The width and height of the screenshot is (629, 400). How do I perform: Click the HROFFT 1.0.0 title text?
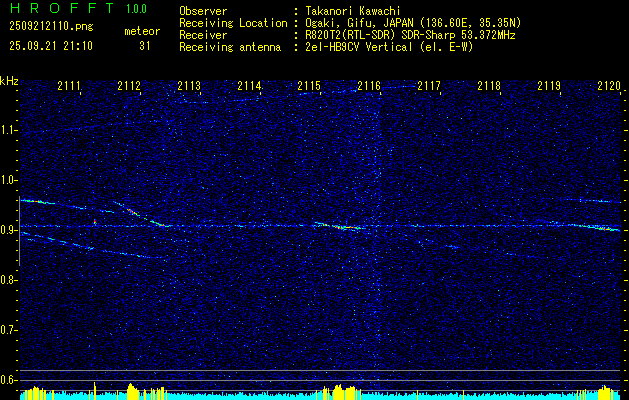click(79, 8)
